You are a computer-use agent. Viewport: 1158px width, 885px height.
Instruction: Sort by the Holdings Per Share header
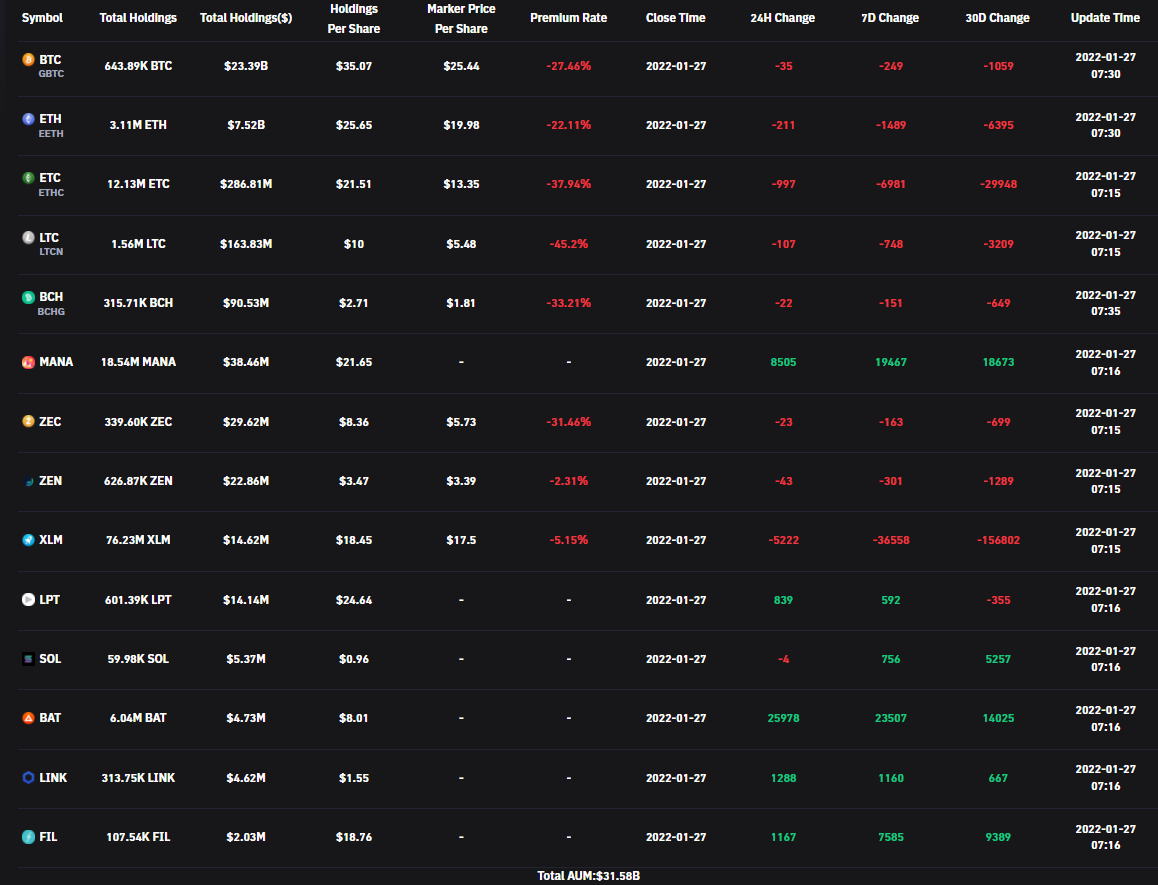pos(354,18)
